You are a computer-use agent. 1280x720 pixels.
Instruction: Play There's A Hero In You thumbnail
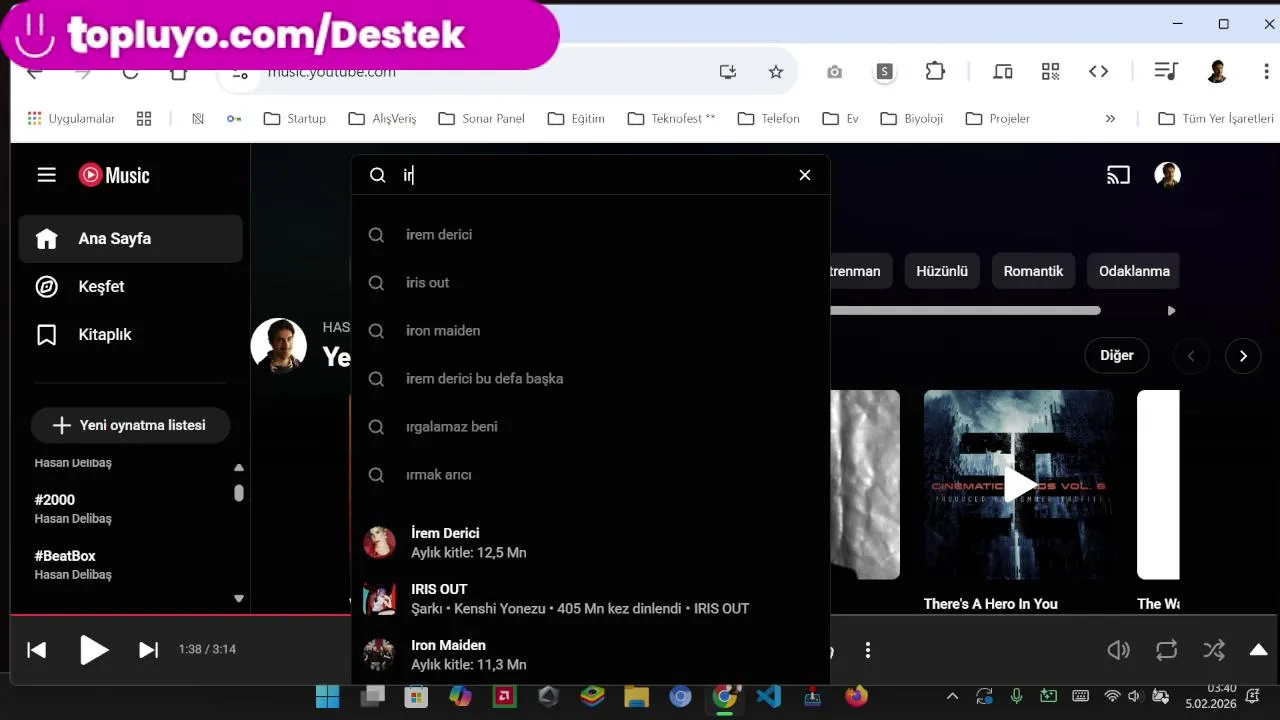1018,485
